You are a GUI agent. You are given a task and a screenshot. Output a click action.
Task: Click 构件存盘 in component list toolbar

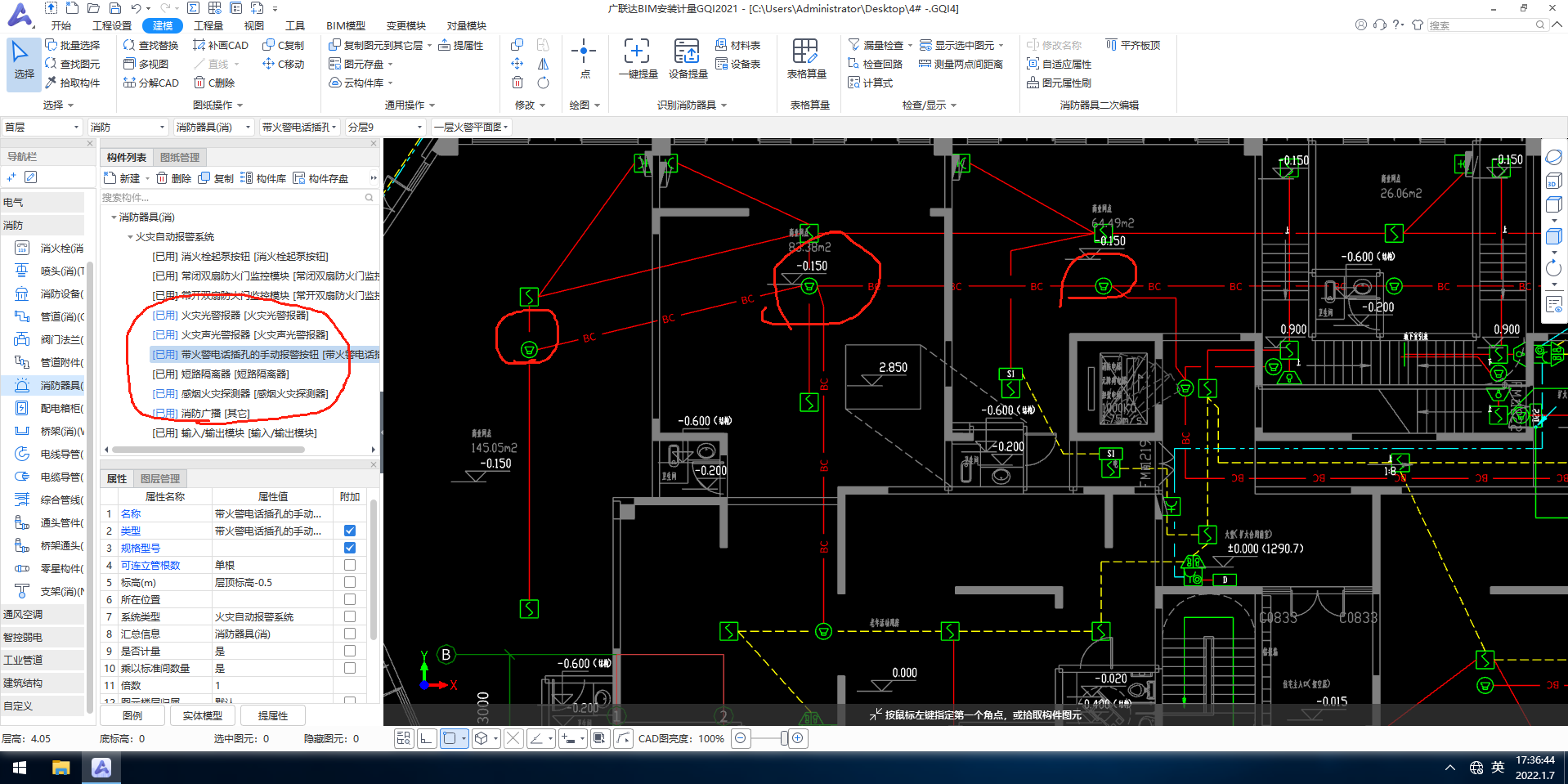tap(321, 178)
